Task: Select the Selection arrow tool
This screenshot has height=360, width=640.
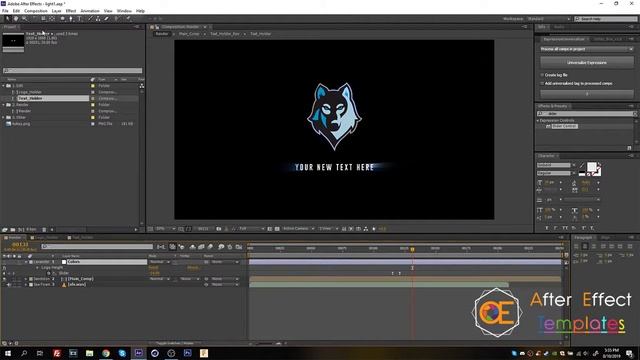Action: (x=7, y=18)
